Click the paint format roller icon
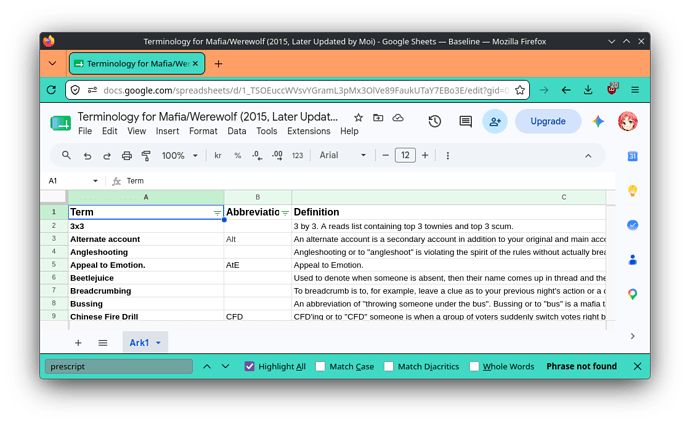 tap(146, 155)
